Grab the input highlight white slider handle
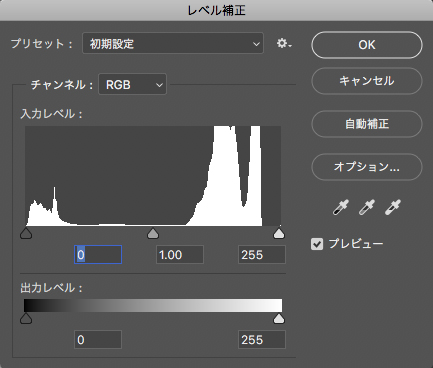The image size is (433, 368). pyautogui.click(x=279, y=234)
